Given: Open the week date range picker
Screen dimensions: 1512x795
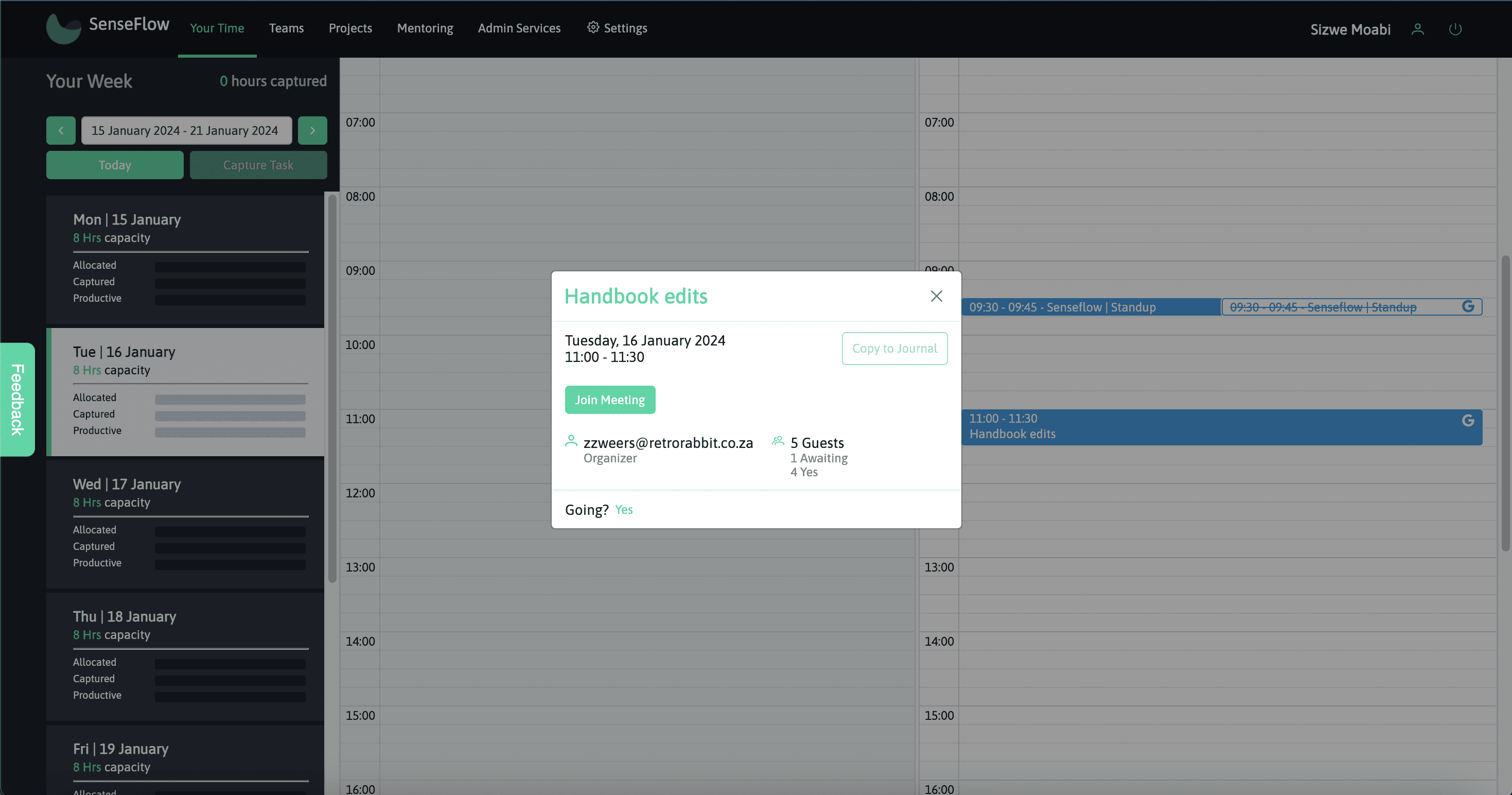Looking at the screenshot, I should (x=186, y=130).
